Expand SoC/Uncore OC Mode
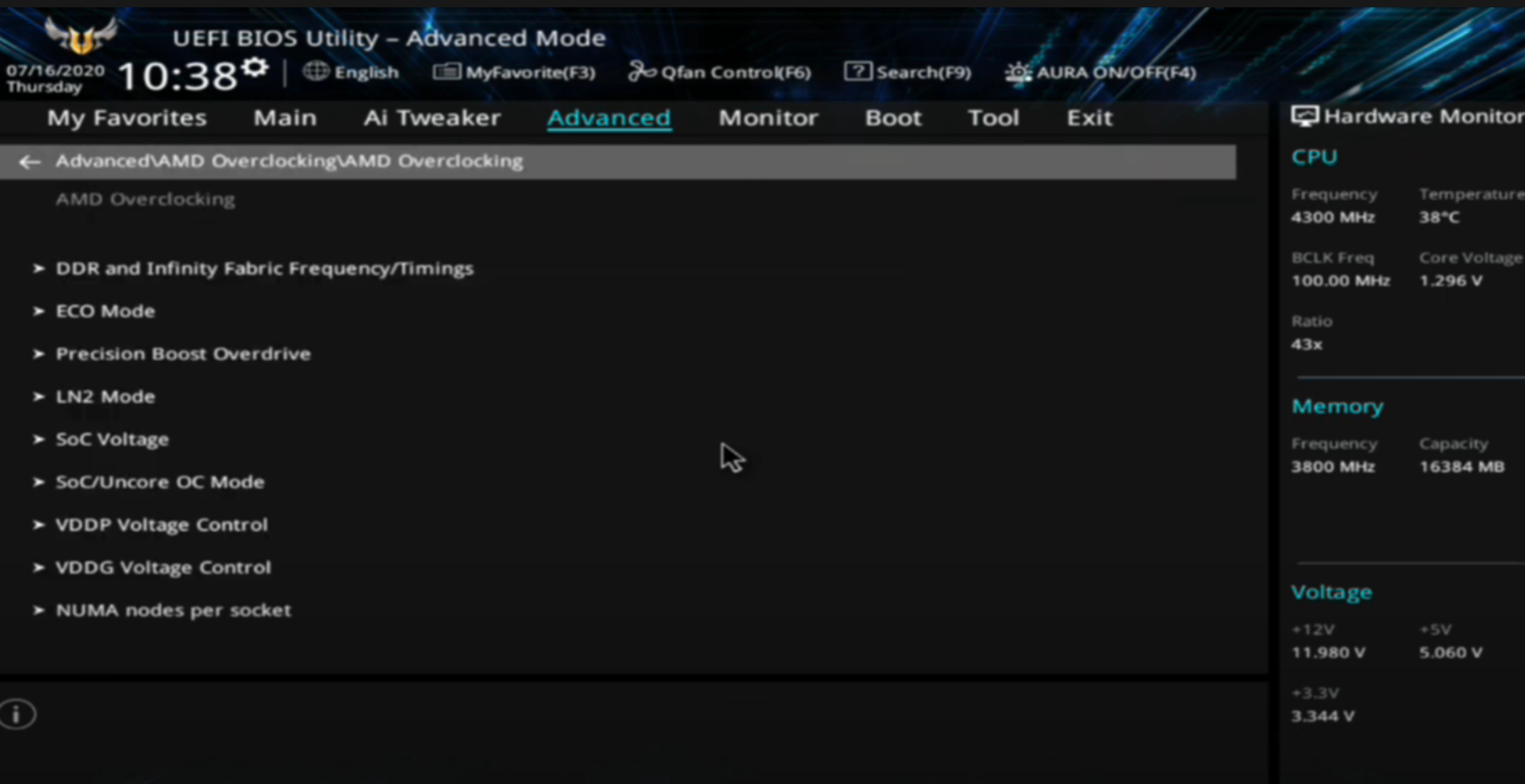 [x=159, y=483]
